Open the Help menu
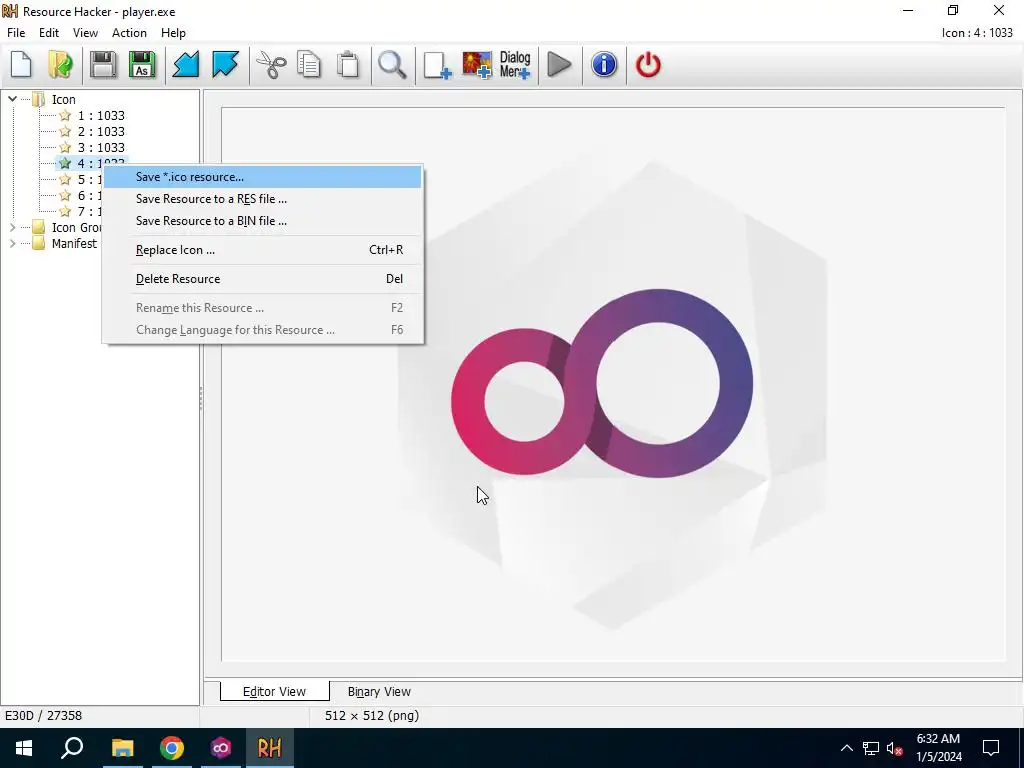Image resolution: width=1024 pixels, height=768 pixels. [173, 33]
